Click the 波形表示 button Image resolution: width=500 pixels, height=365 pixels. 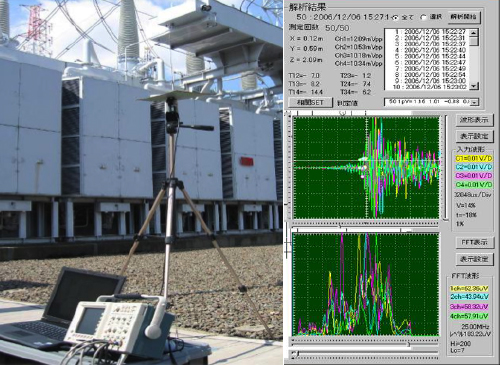(474, 120)
